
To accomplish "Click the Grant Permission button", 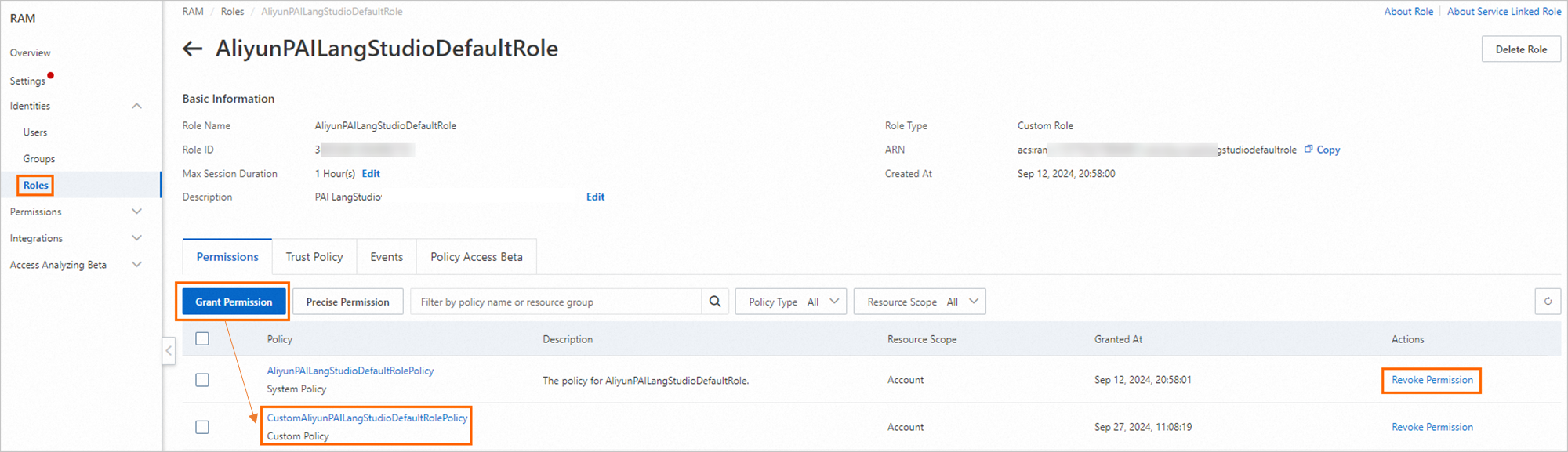I will 234,302.
